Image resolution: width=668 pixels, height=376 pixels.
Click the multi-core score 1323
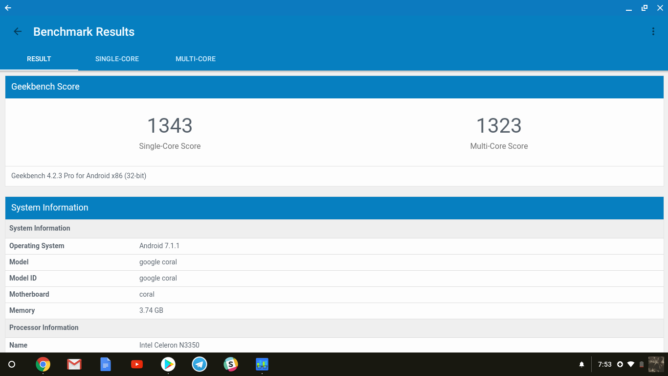[x=498, y=126]
